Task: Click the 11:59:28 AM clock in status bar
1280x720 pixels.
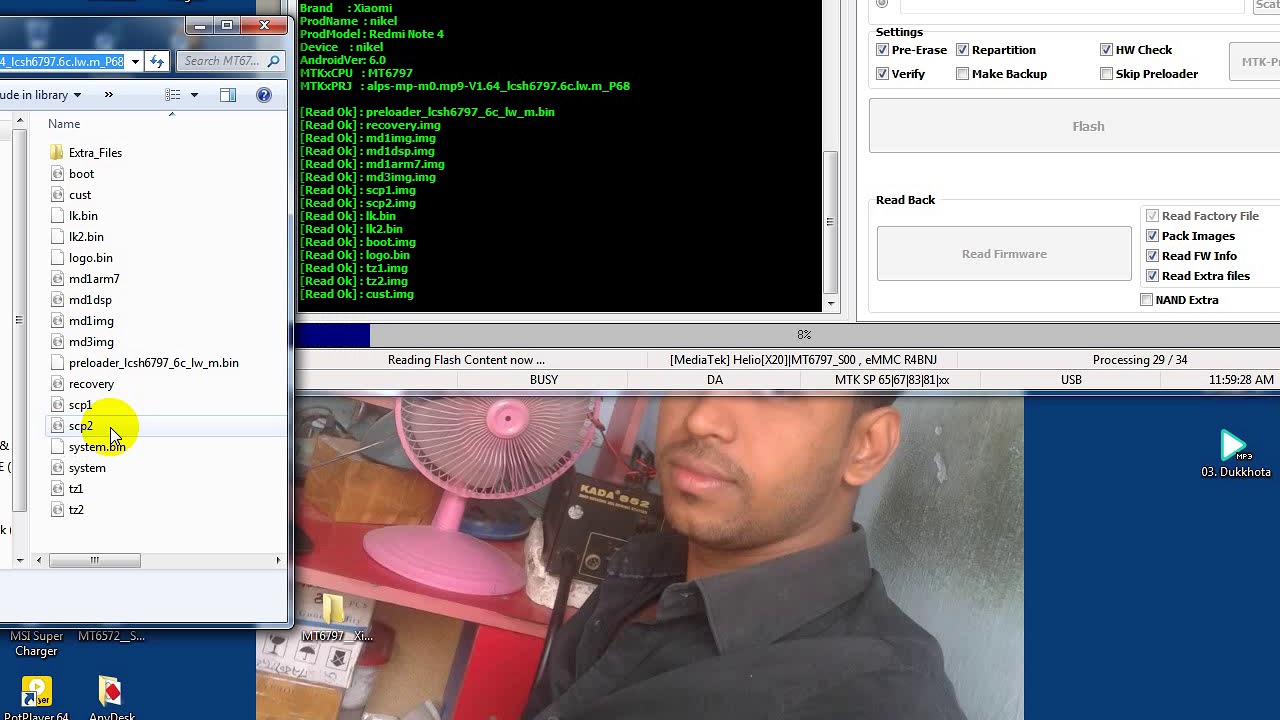Action: tap(1241, 380)
